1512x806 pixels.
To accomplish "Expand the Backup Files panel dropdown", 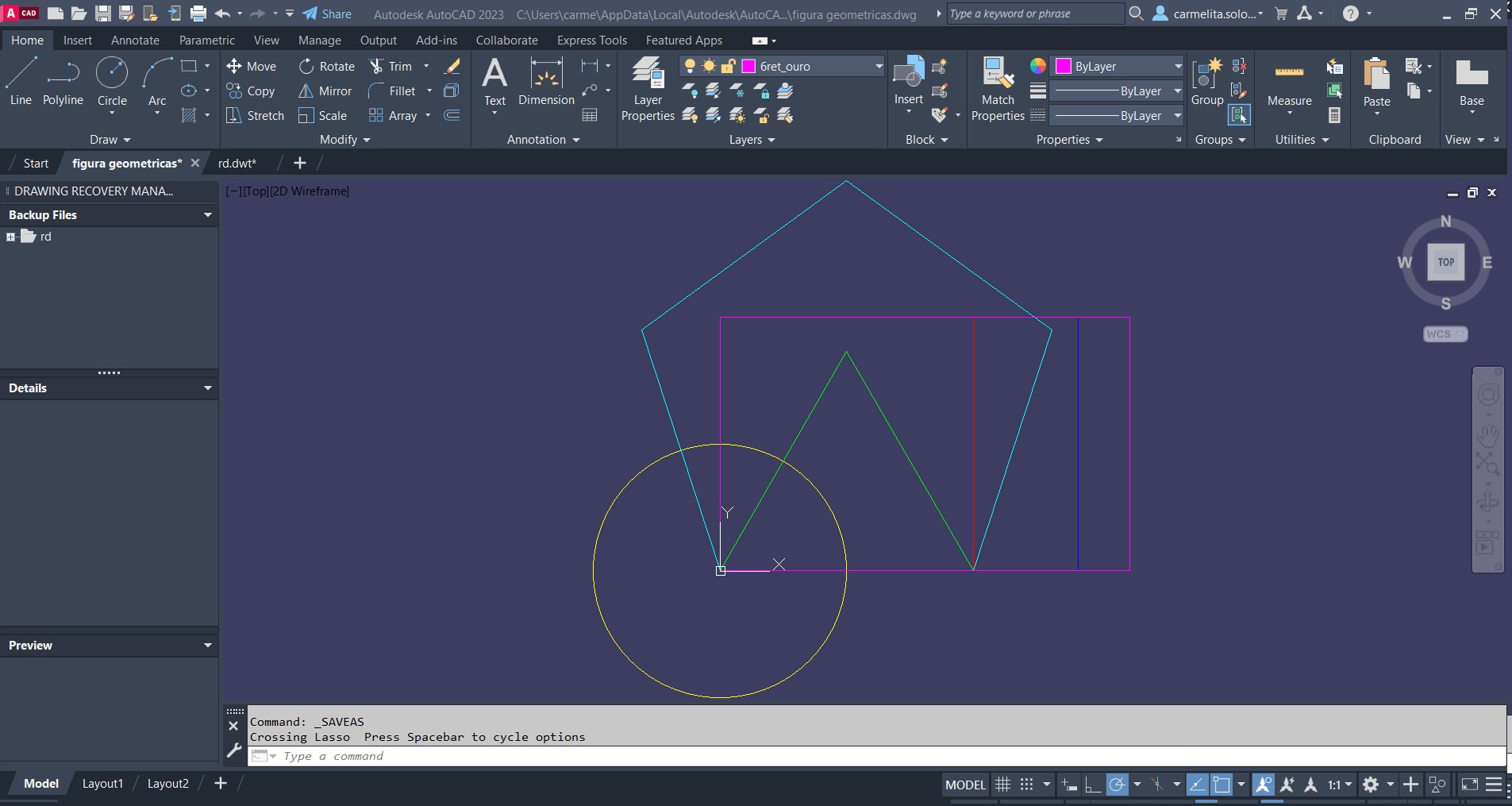I will pyautogui.click(x=207, y=215).
